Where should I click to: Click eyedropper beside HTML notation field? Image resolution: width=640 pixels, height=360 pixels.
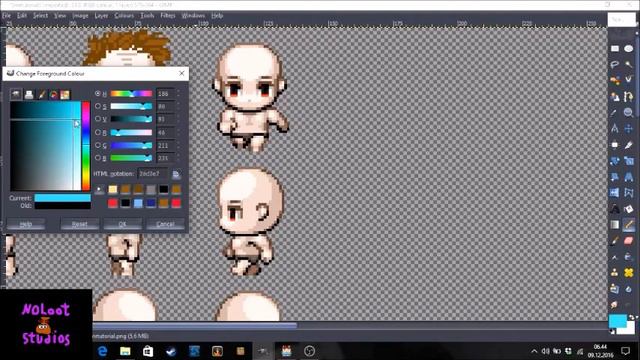click(176, 174)
